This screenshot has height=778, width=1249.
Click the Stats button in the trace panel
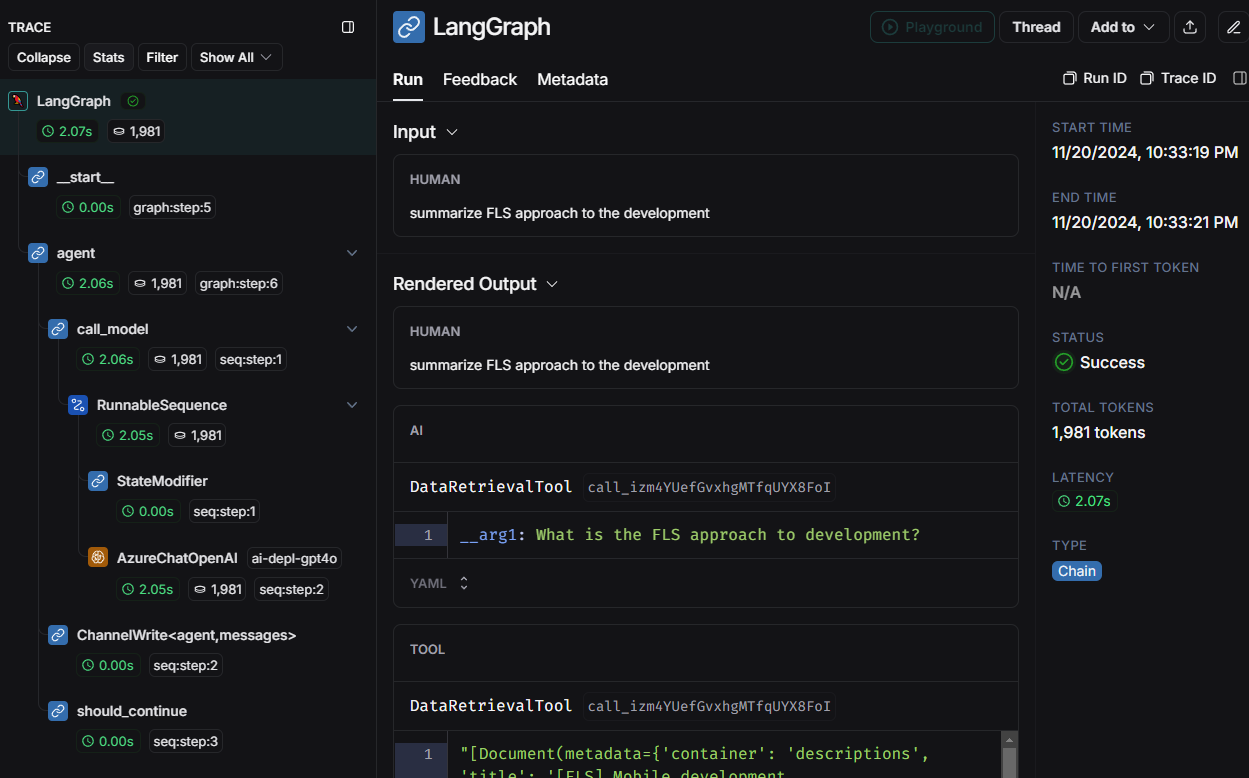(x=108, y=57)
